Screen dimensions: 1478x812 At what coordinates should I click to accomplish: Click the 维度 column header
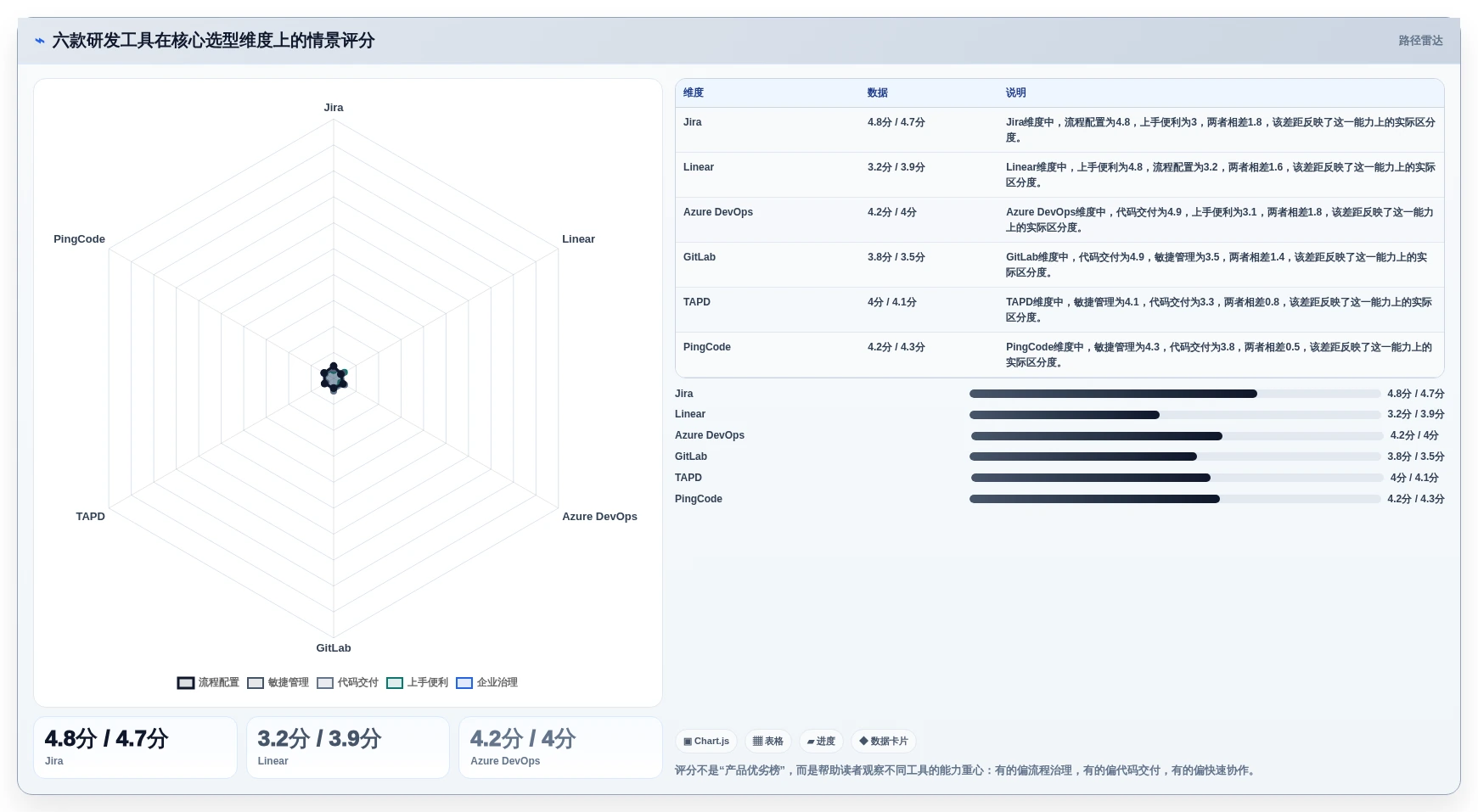point(694,92)
